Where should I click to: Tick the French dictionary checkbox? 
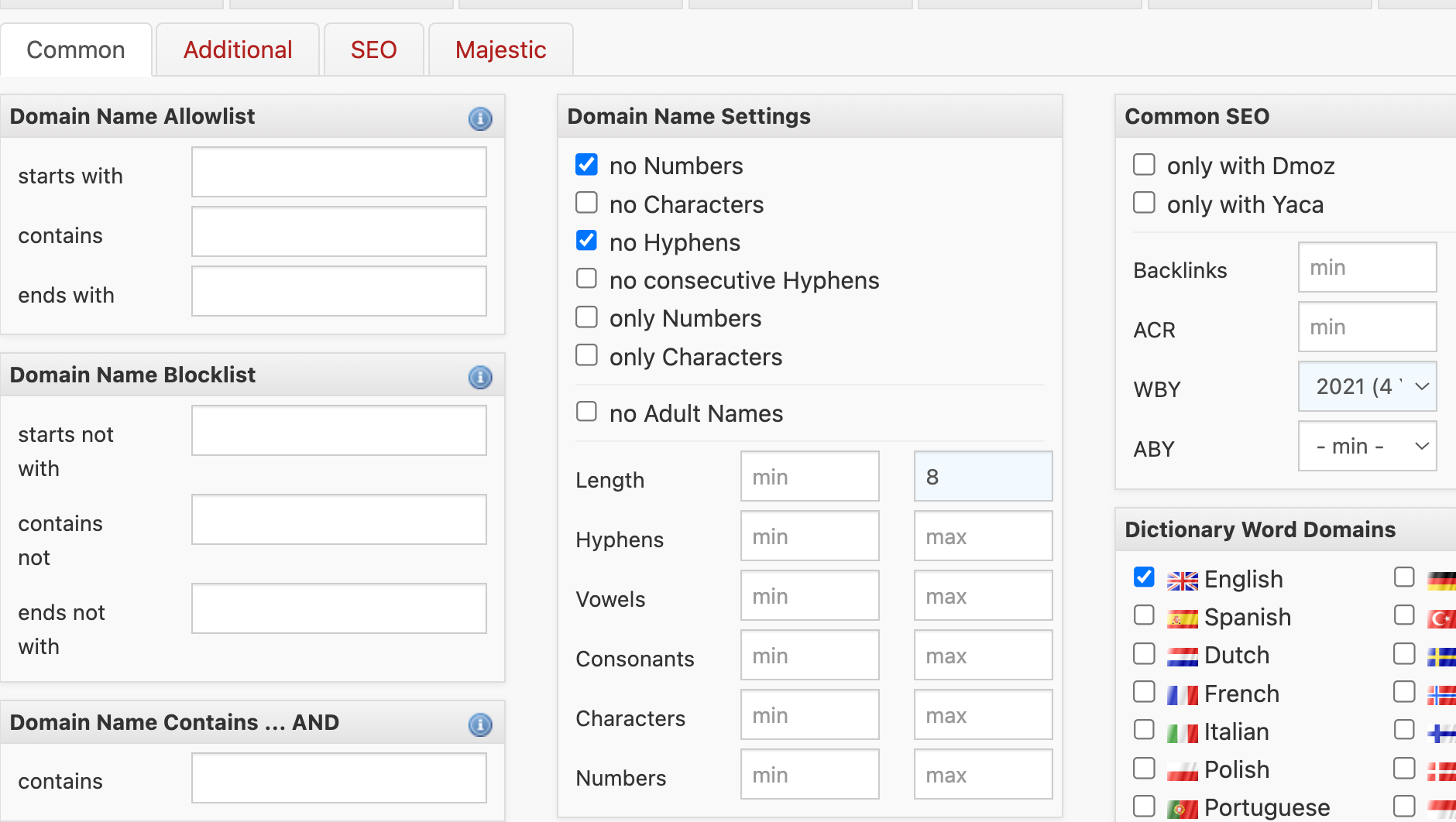tap(1144, 692)
